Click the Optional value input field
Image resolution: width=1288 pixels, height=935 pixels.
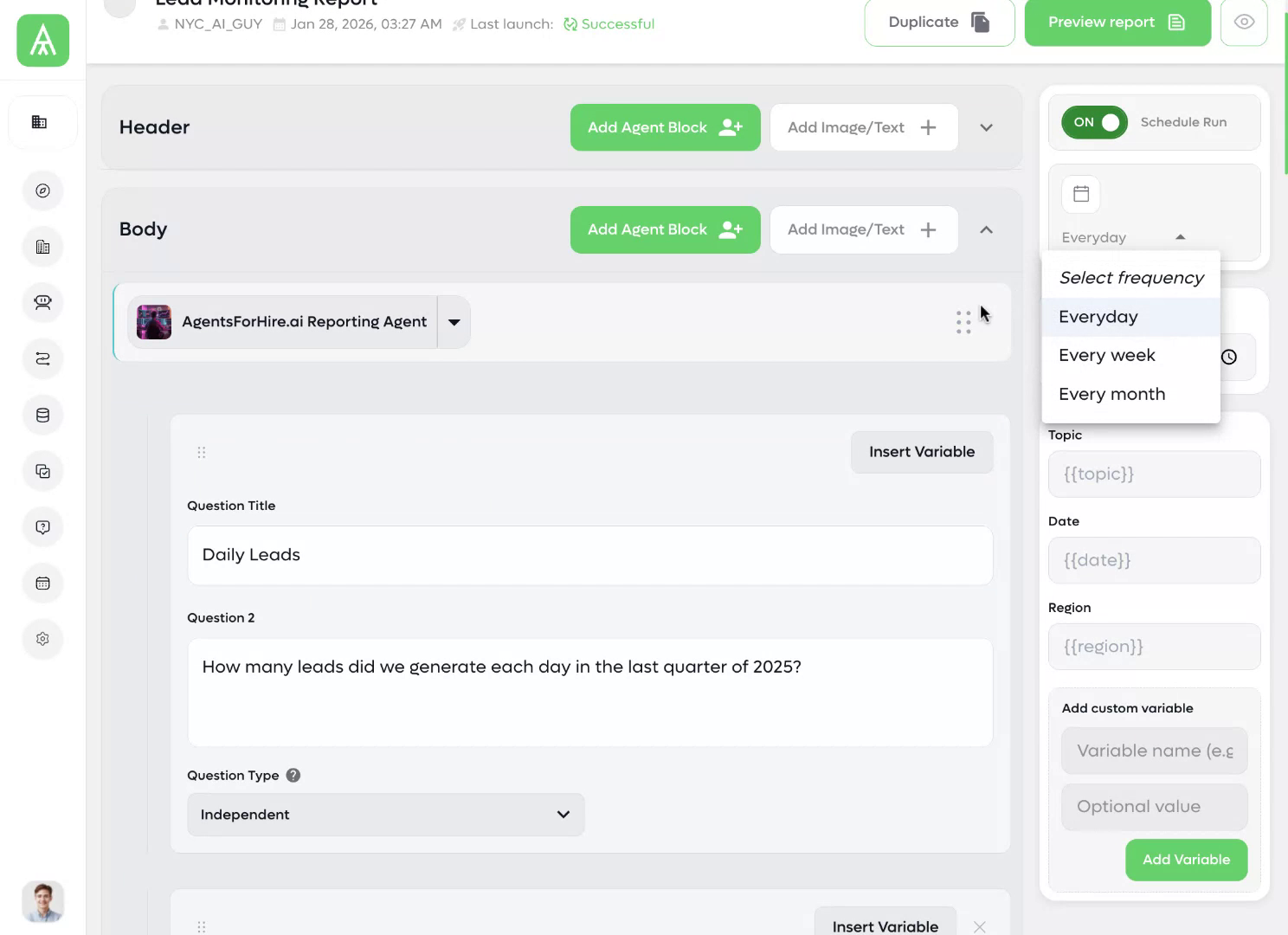point(1154,807)
